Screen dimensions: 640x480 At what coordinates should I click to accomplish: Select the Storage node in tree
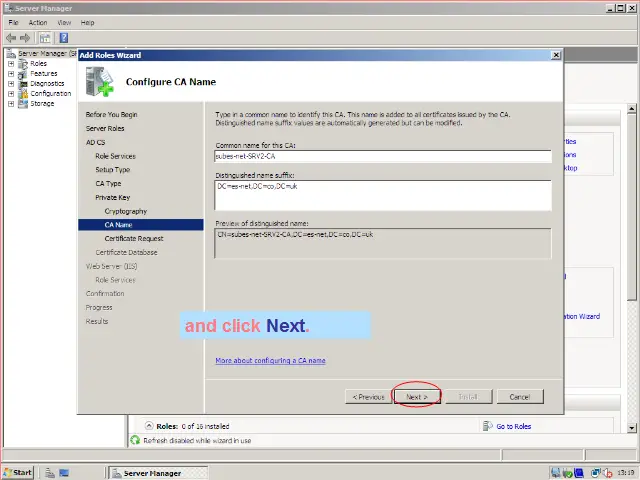click(42, 103)
